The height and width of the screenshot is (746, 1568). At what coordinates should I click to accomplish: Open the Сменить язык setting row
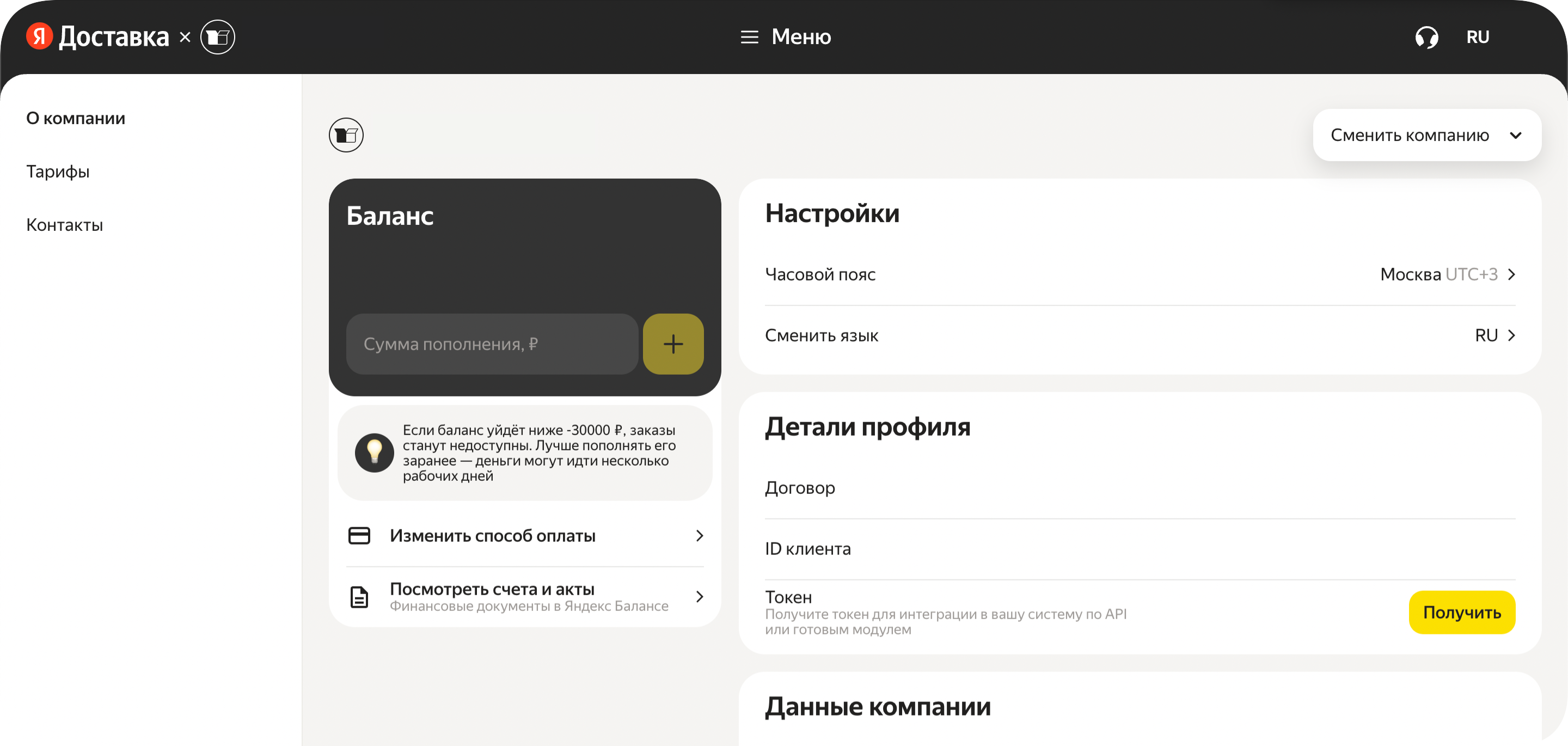coord(1140,335)
